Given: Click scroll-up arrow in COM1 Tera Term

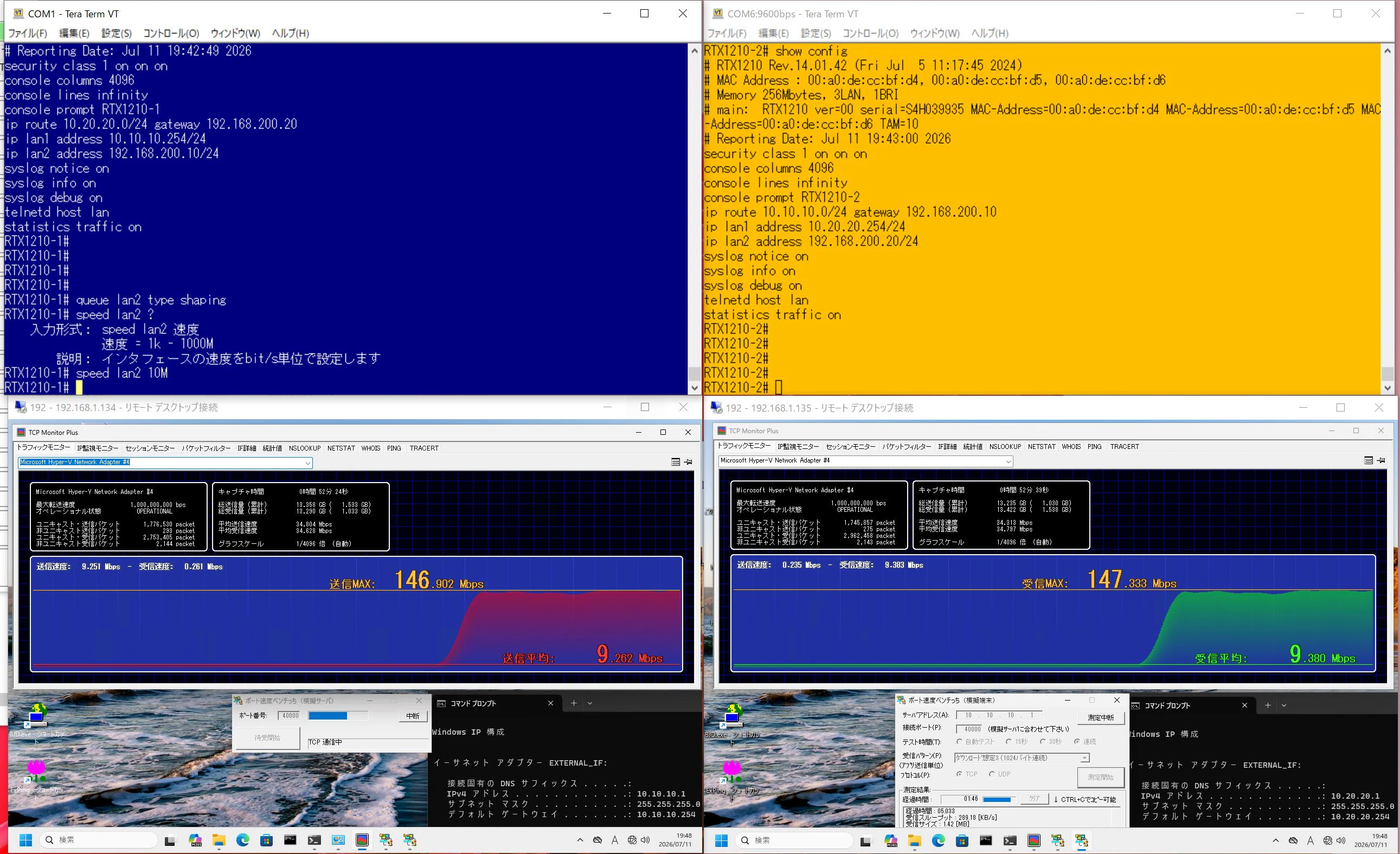Looking at the screenshot, I should pos(695,50).
